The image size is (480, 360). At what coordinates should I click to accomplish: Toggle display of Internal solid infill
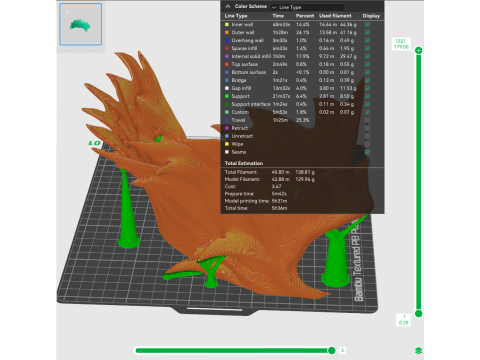click(x=367, y=56)
